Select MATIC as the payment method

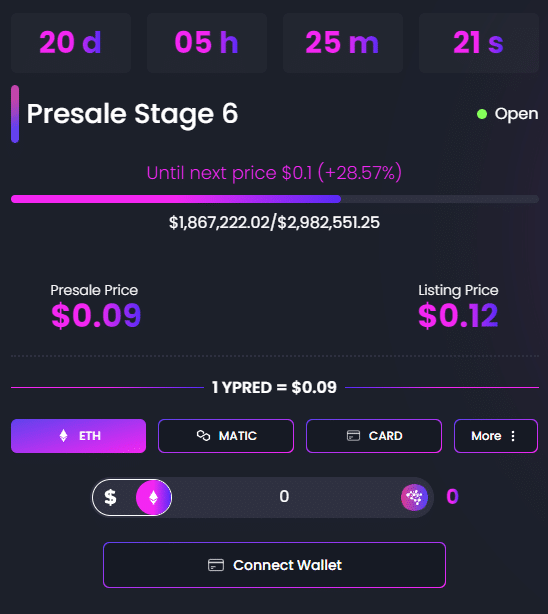226,436
